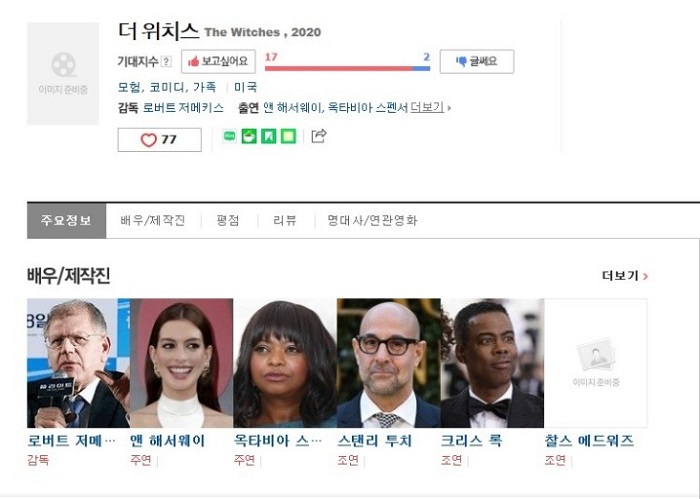Click the 기대지수 question mark help icon

(x=166, y=62)
